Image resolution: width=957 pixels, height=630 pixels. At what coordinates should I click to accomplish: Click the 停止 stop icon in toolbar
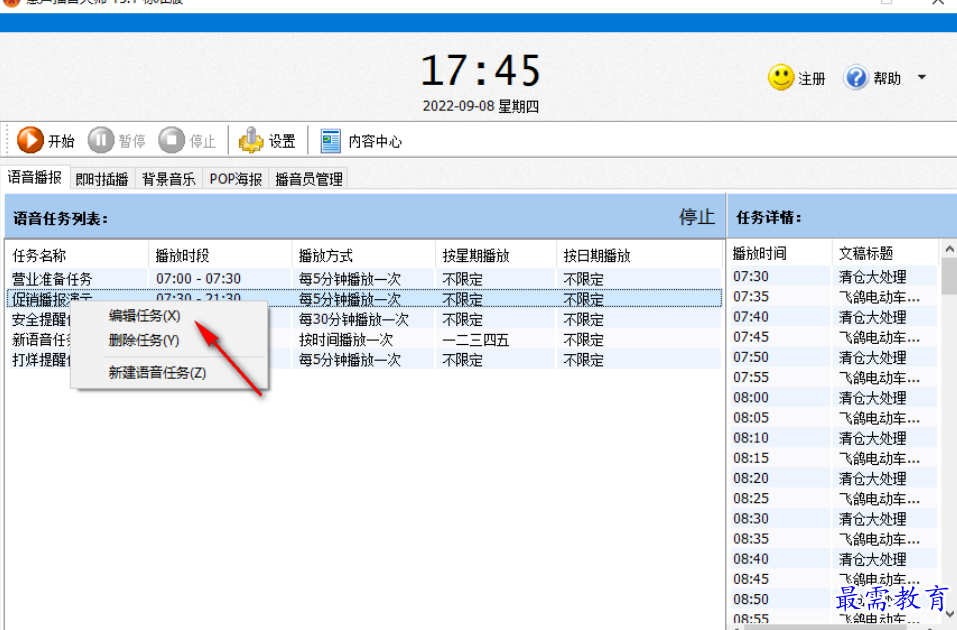(x=172, y=140)
